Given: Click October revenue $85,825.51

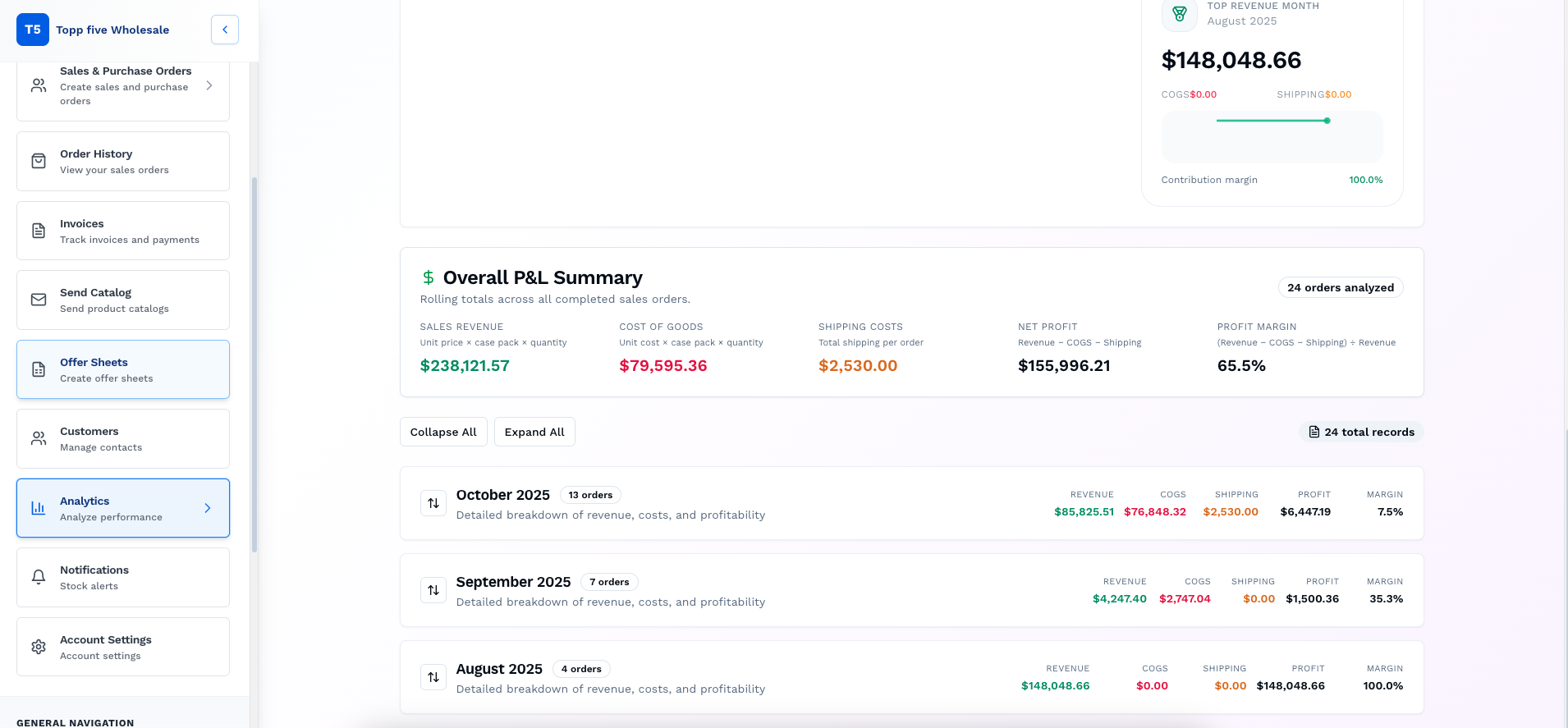Looking at the screenshot, I should point(1084,511).
